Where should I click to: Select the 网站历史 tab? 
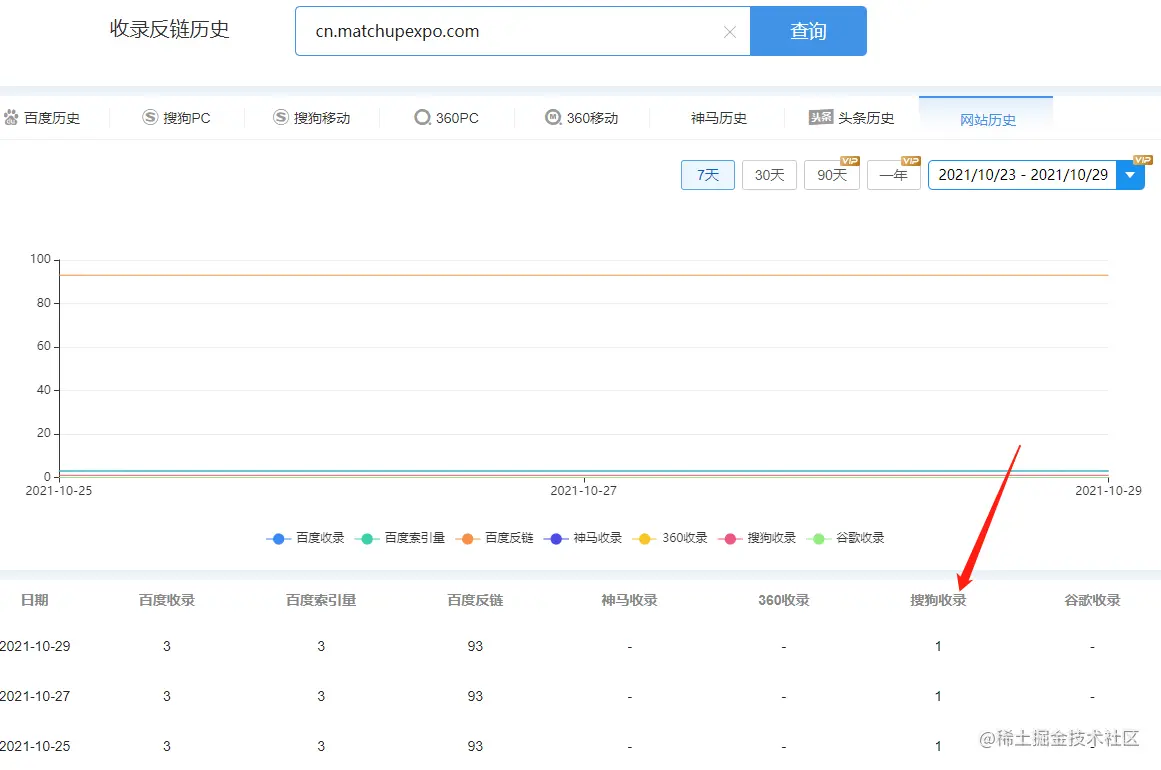987,119
